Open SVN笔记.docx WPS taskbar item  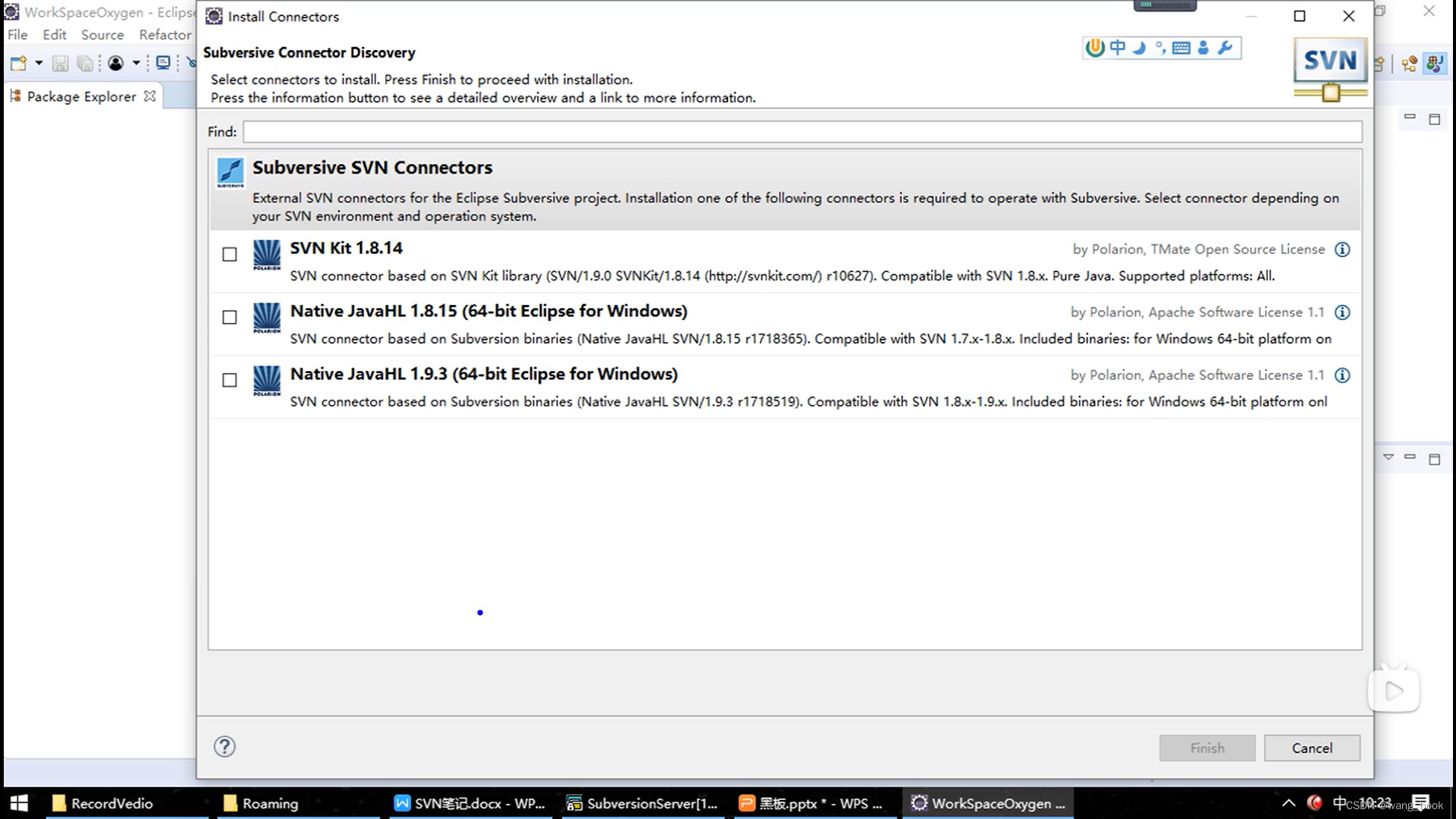coord(471,803)
